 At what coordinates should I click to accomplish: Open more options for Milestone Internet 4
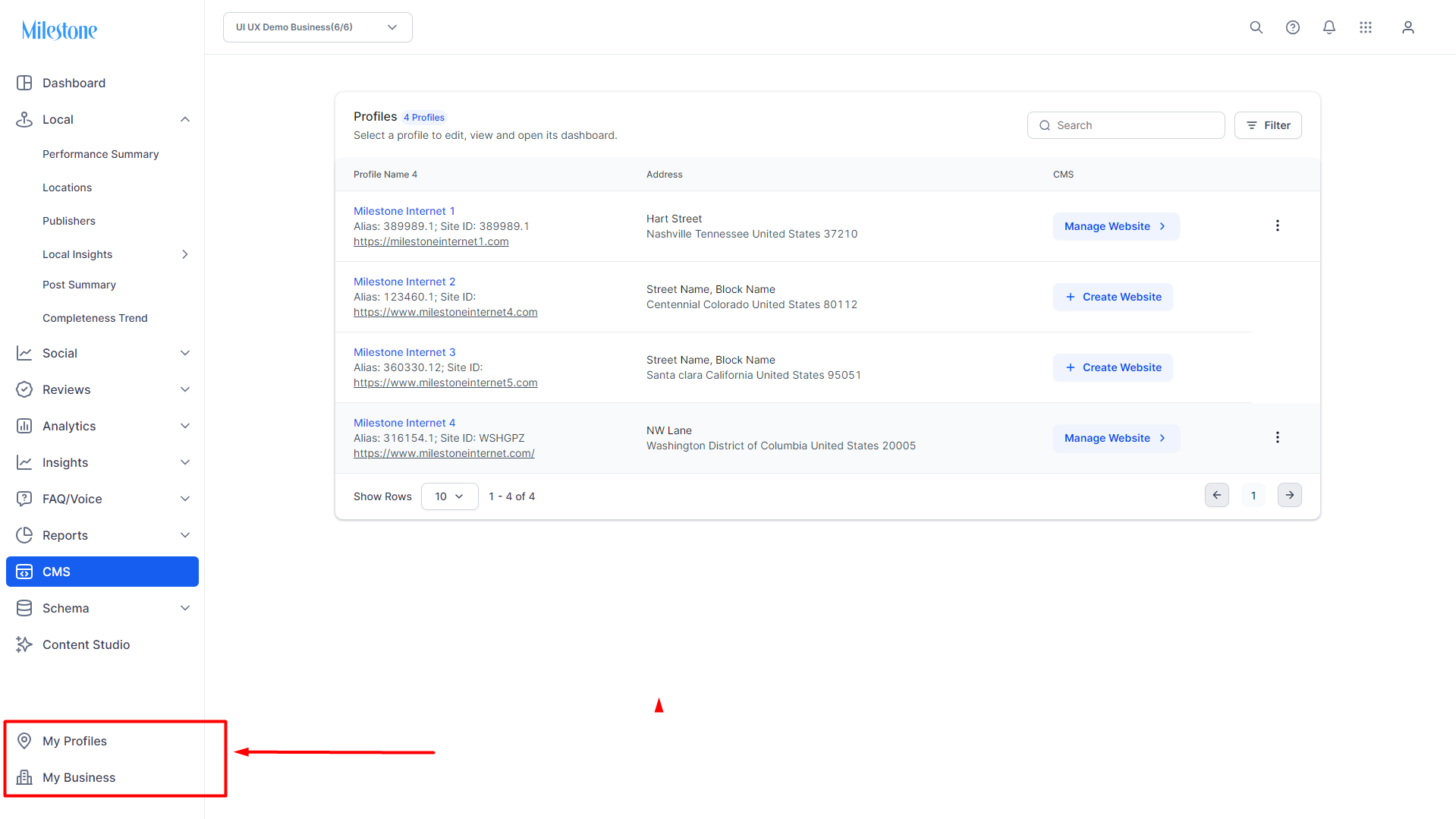1278,437
